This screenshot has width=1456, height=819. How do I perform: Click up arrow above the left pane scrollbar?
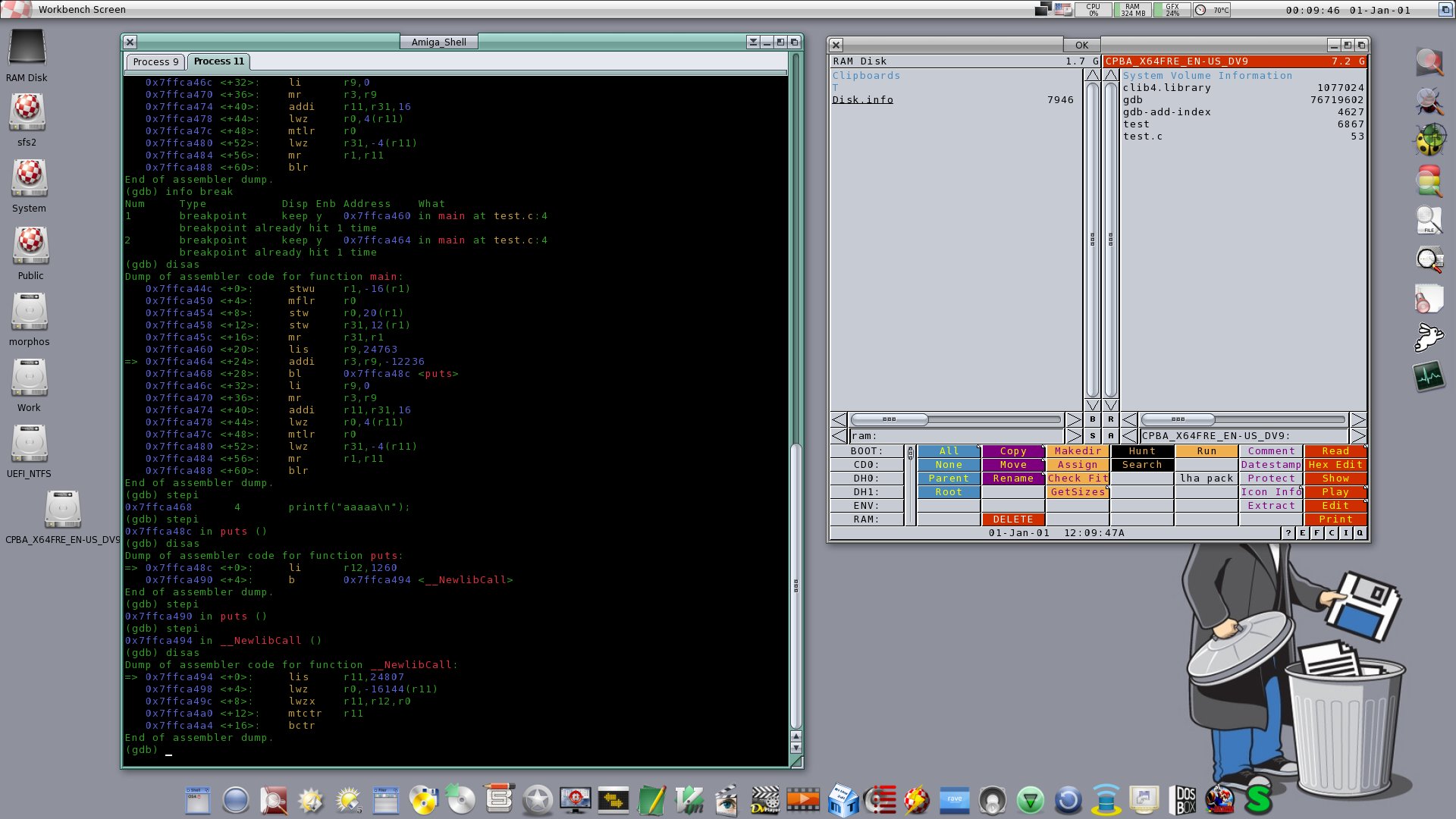coord(1093,75)
